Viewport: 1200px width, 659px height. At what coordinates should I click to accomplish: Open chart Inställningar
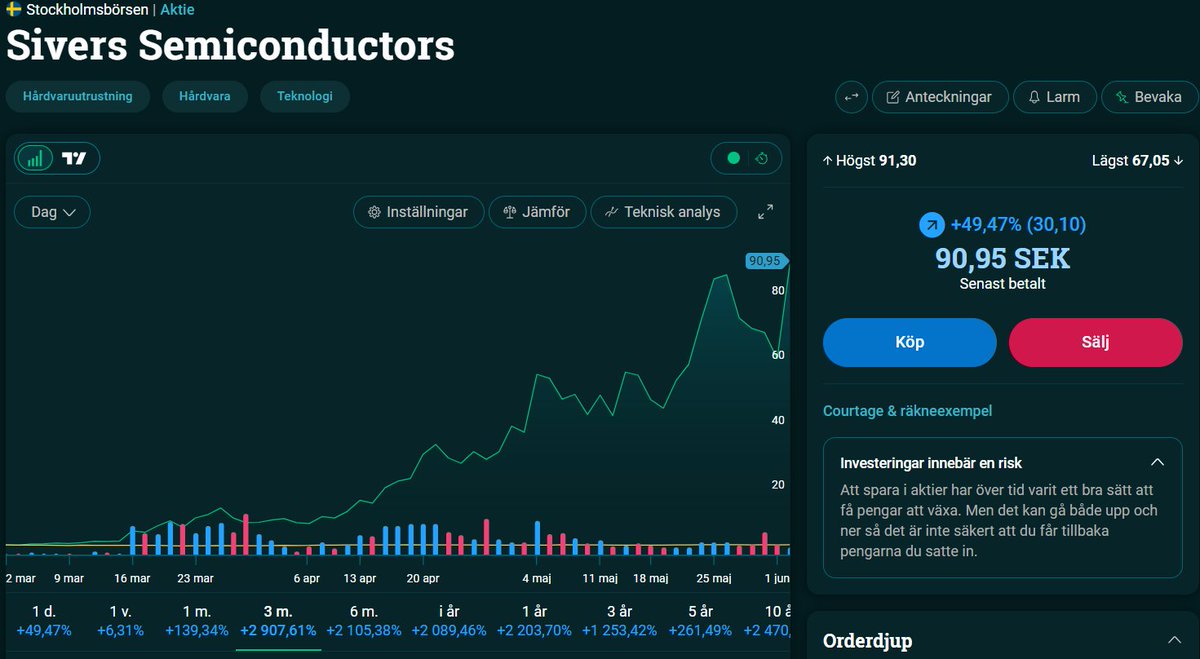(418, 212)
